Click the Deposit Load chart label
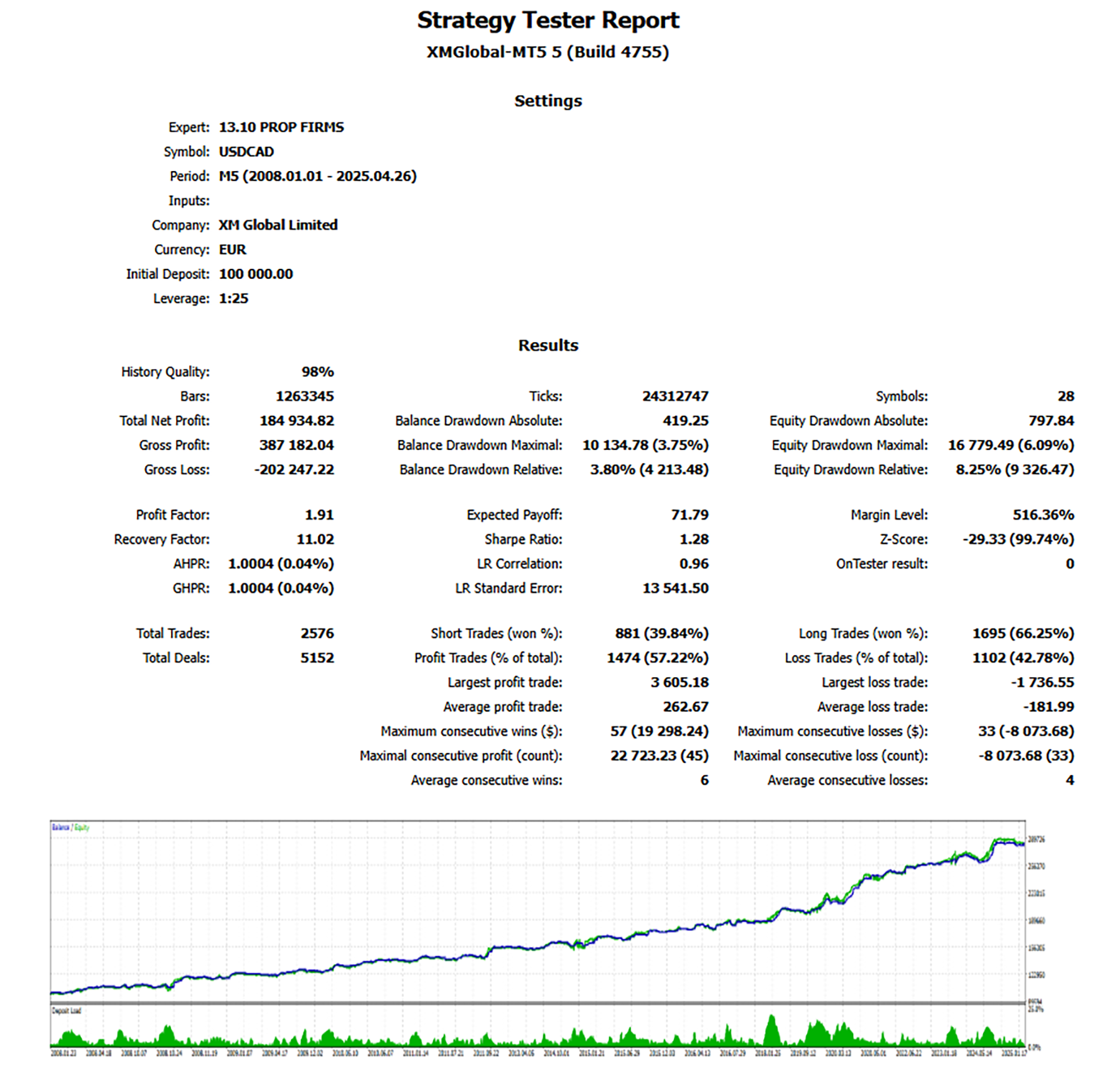Viewport: 1120px width, 1071px height. 67,1011
